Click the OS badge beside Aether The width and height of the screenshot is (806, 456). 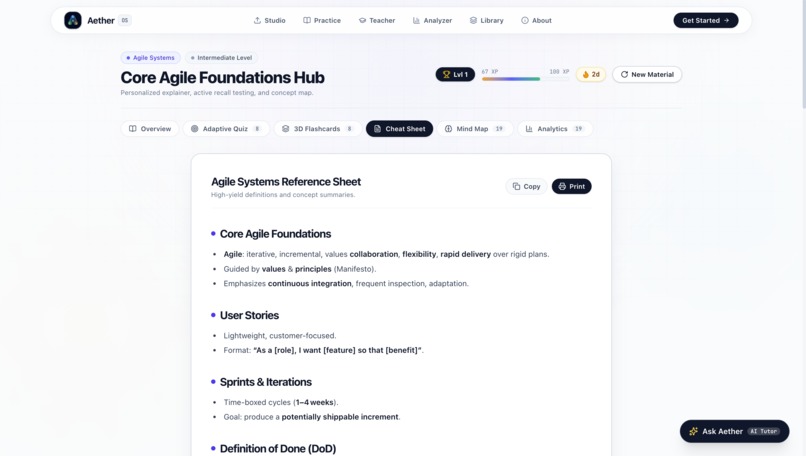click(124, 21)
